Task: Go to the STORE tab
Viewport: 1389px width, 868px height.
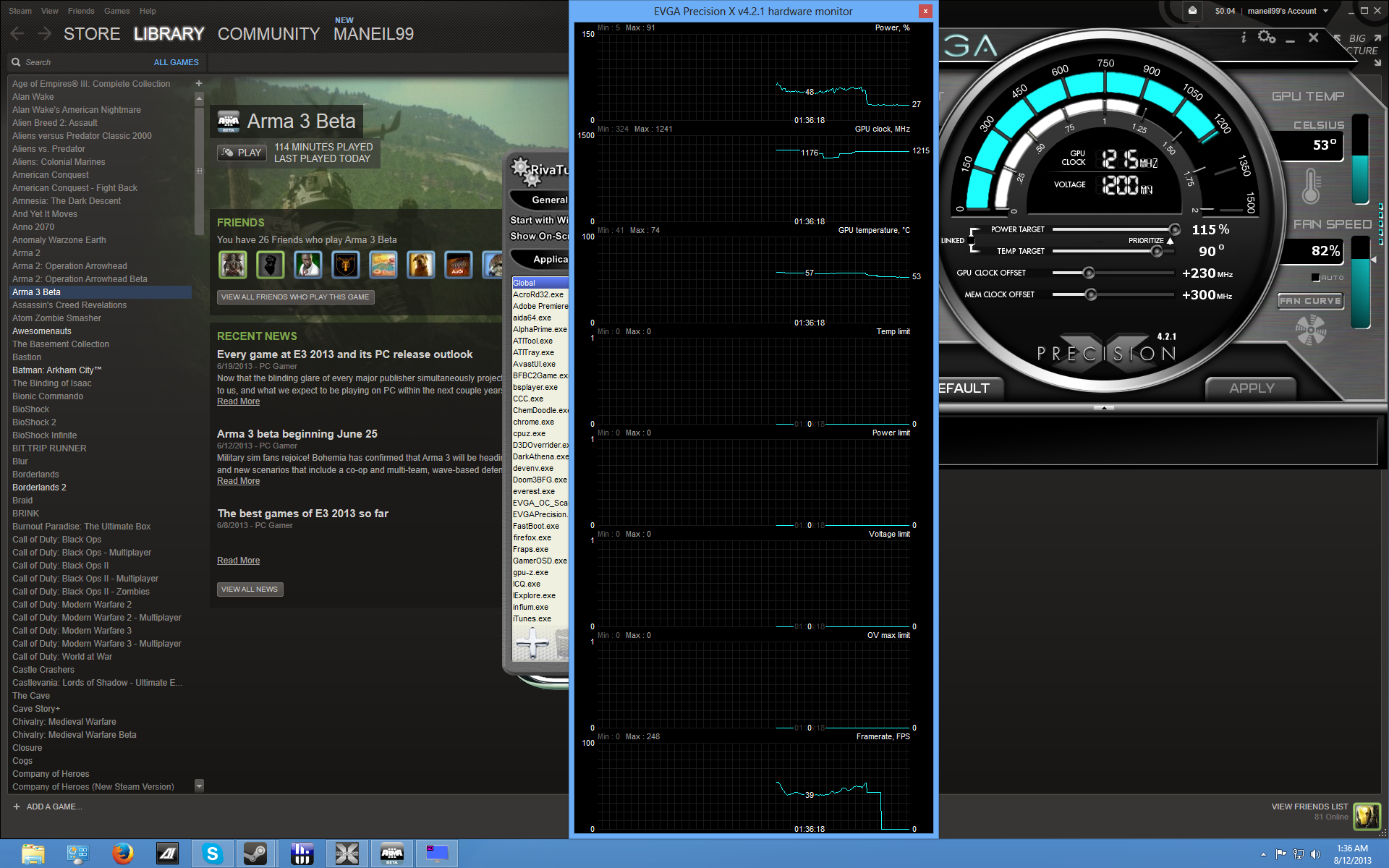Action: [92, 34]
